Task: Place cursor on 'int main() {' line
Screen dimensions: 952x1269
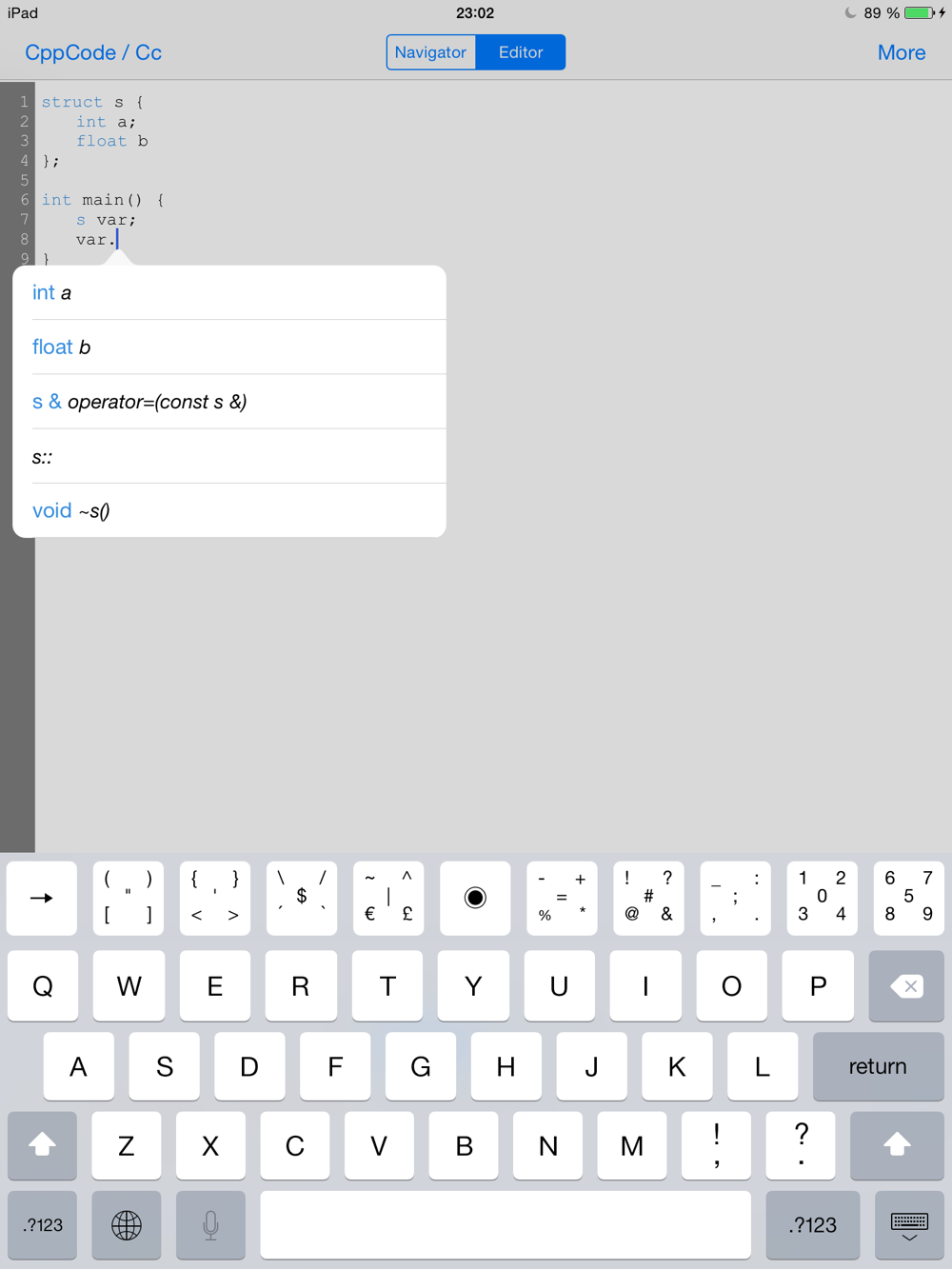Action: click(x=103, y=200)
